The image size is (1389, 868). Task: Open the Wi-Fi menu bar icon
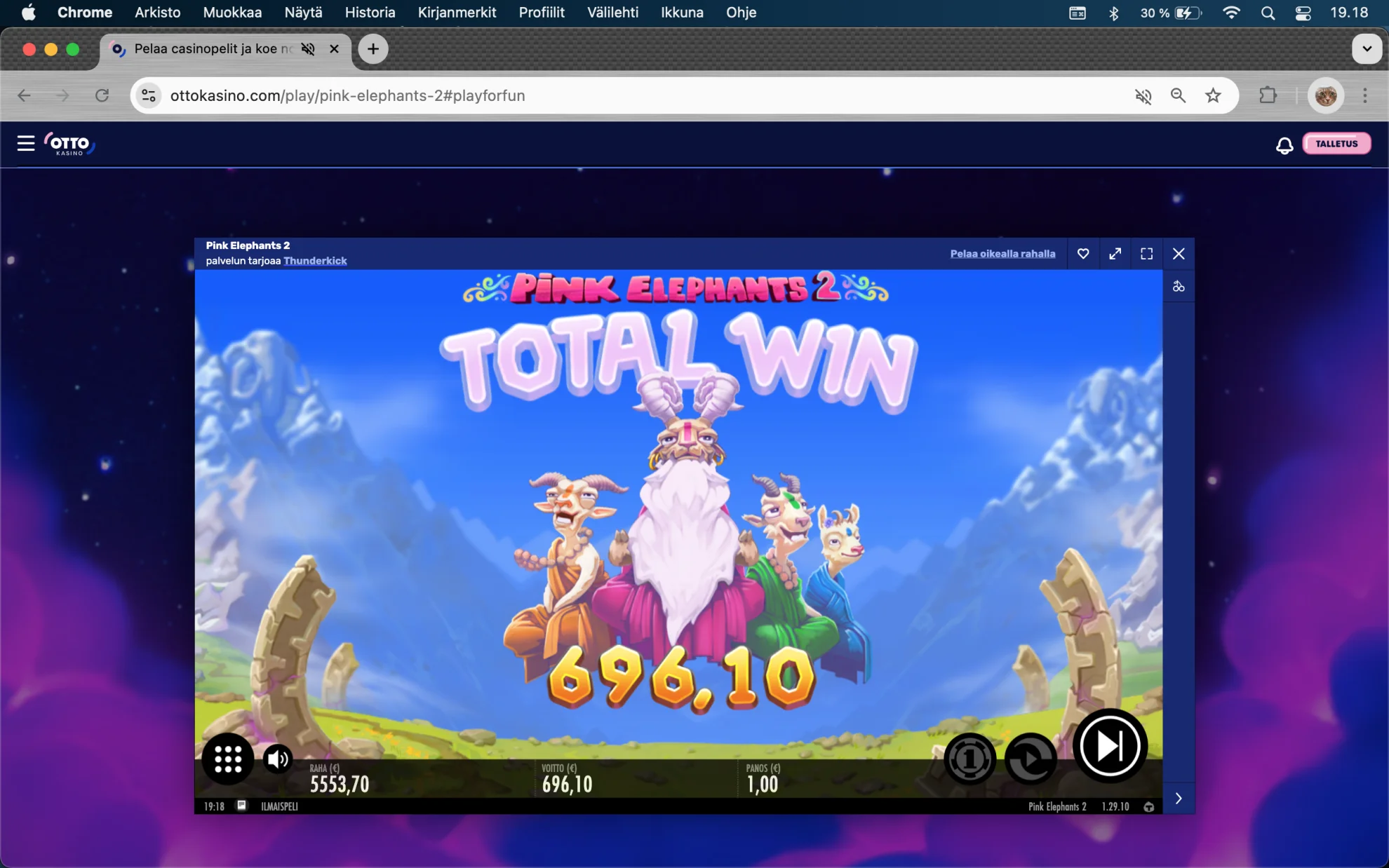(1231, 13)
